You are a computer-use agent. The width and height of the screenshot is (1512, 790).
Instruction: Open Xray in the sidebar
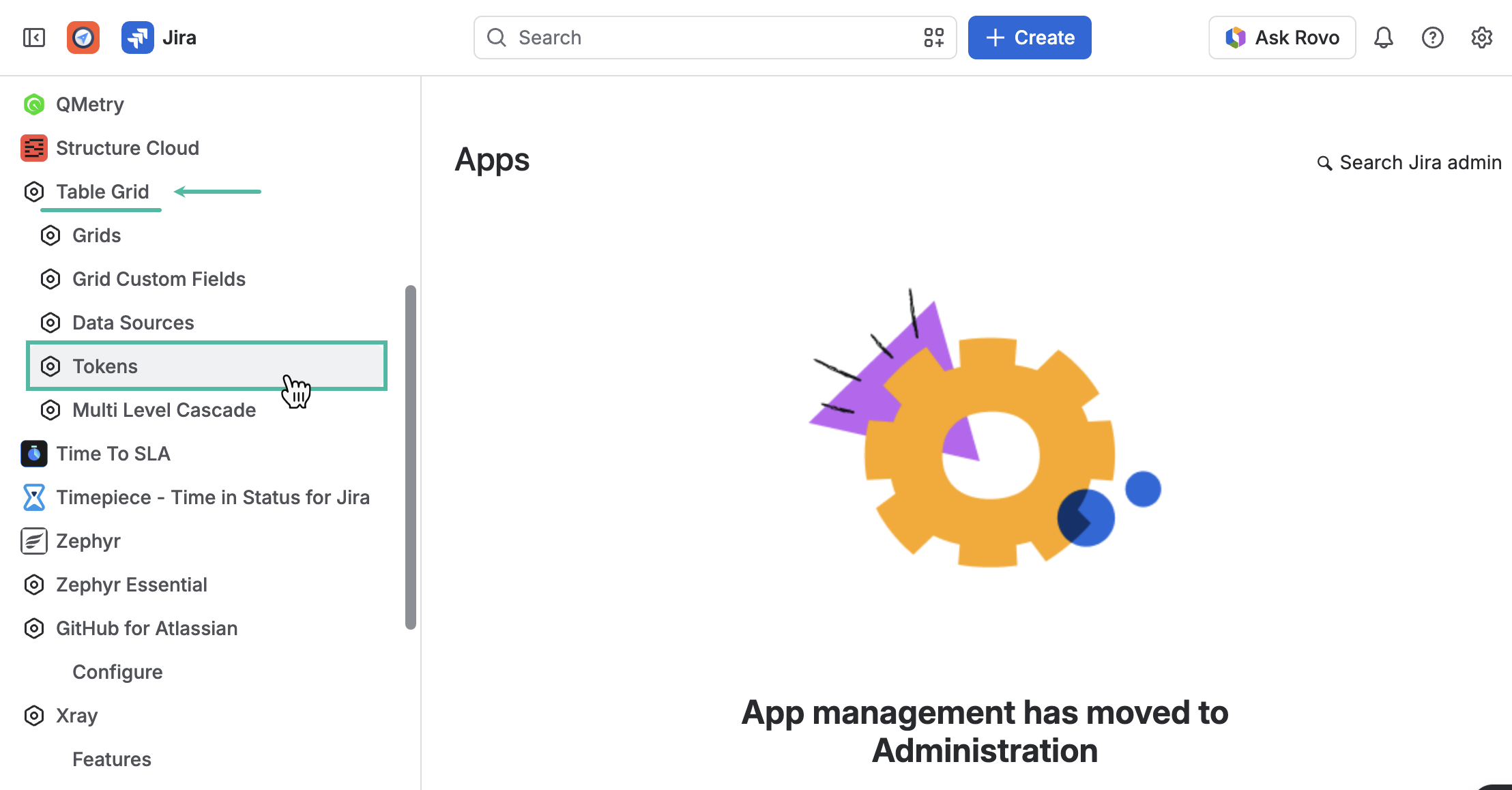(x=77, y=716)
